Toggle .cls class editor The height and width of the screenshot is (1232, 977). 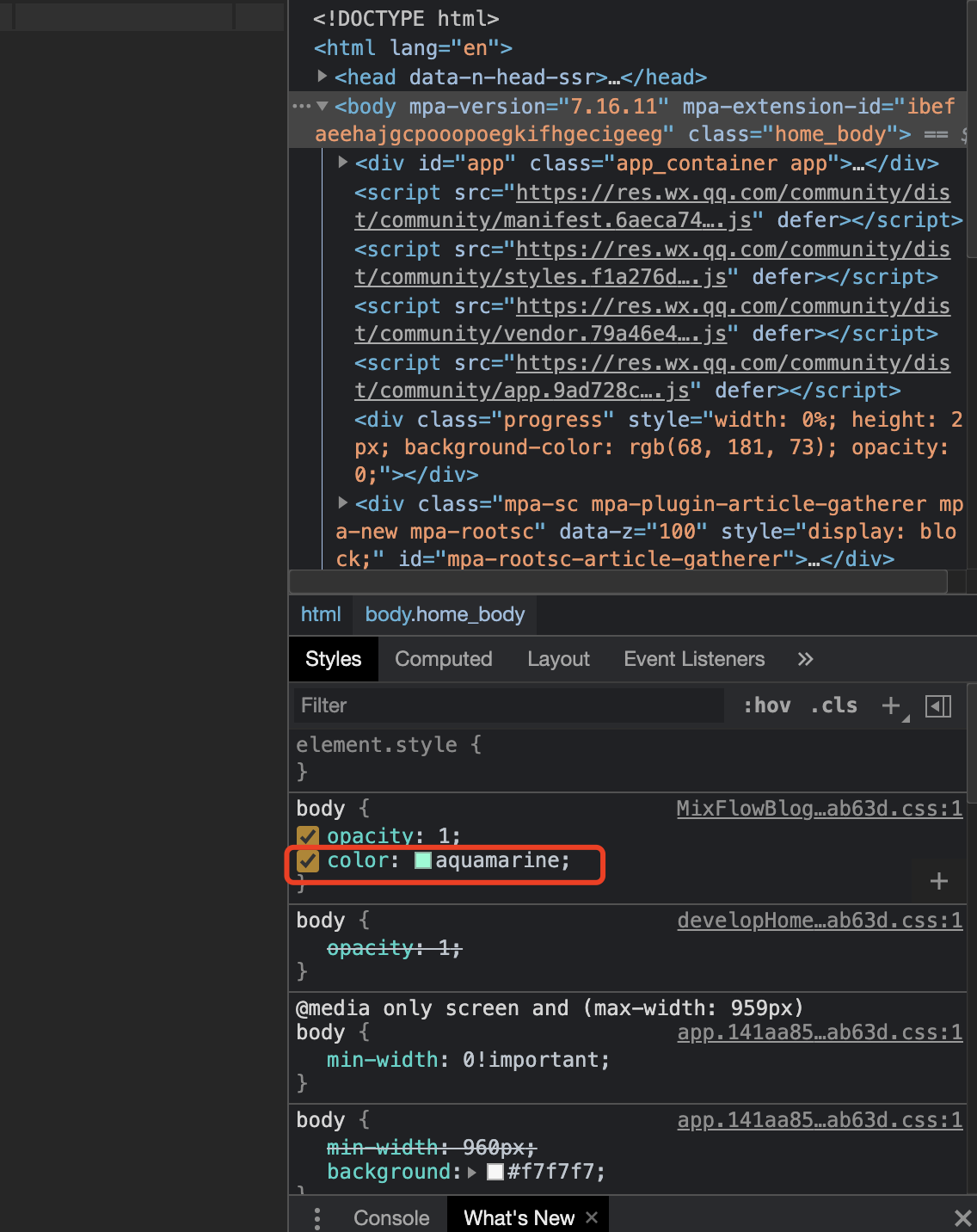coord(834,705)
